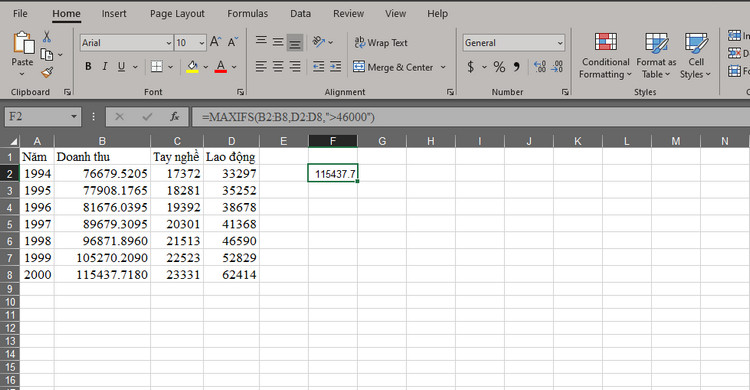750x390 pixels.
Task: Open the Help tab
Action: point(437,13)
